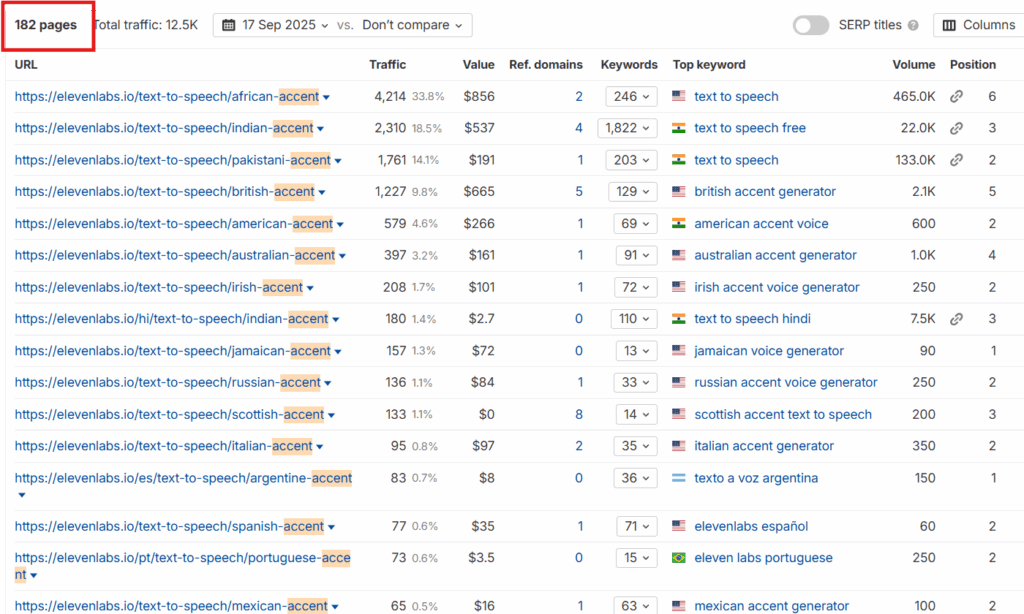1024x614 pixels.
Task: Expand the 203 keywords dropdown
Action: point(631,160)
